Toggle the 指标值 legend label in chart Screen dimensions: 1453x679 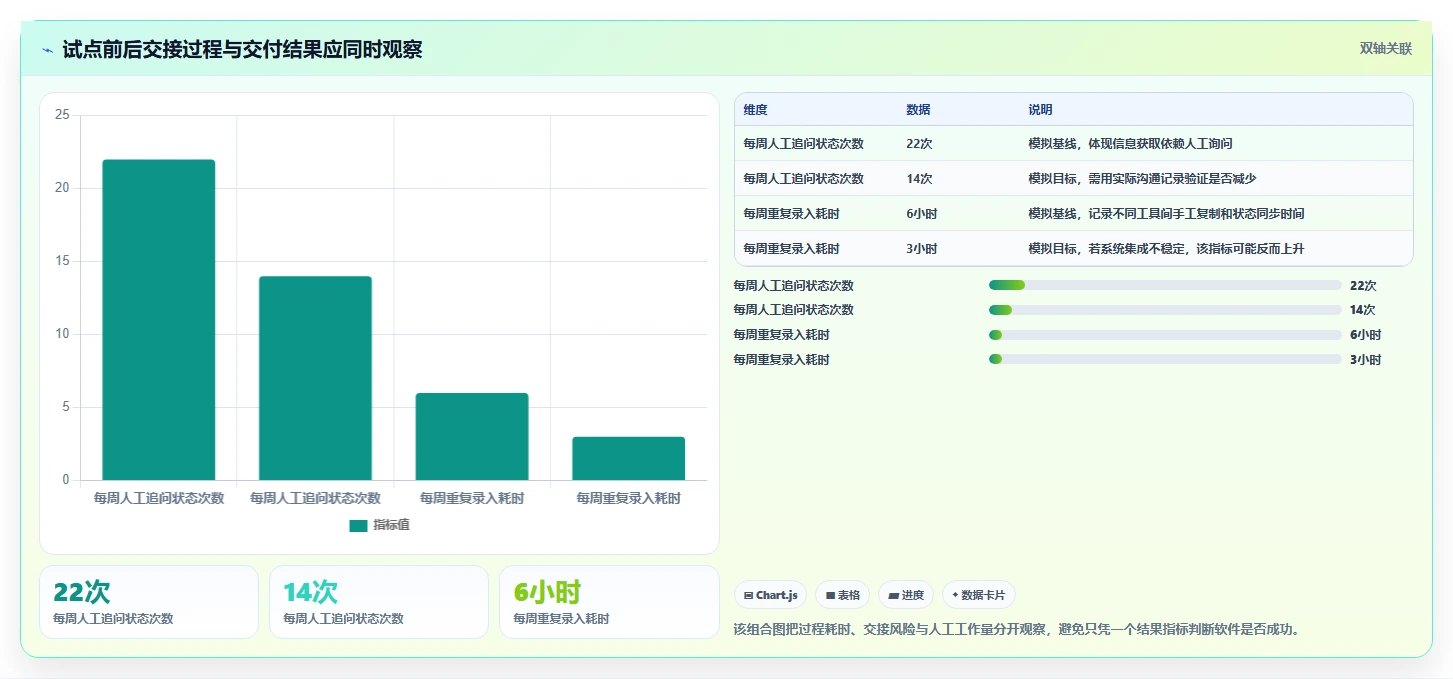point(392,526)
